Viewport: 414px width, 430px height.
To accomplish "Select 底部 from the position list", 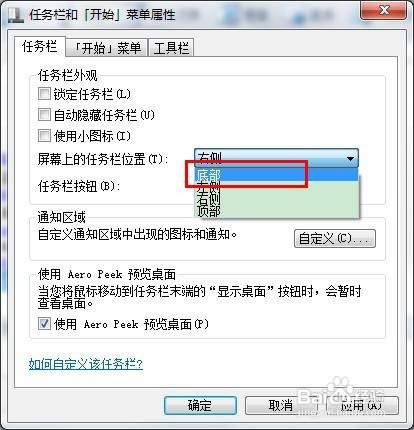I will click(x=276, y=175).
